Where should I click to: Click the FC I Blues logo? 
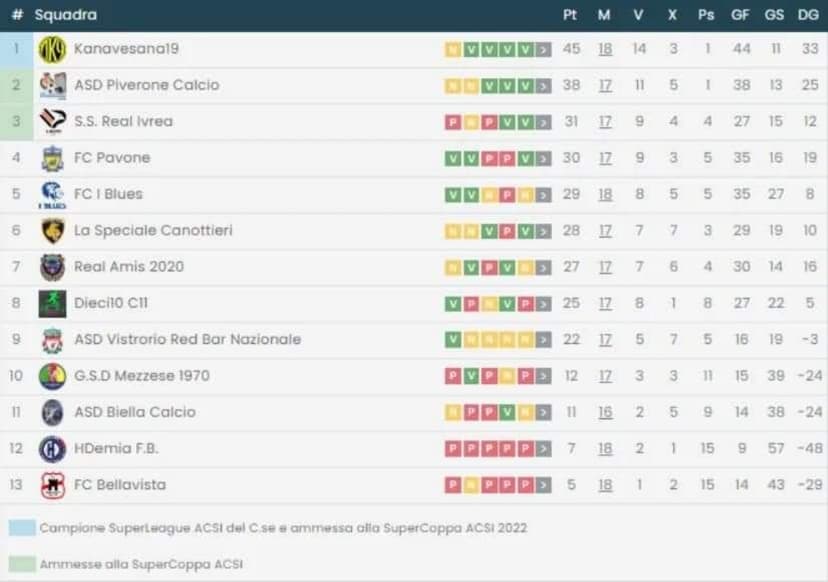(52, 194)
